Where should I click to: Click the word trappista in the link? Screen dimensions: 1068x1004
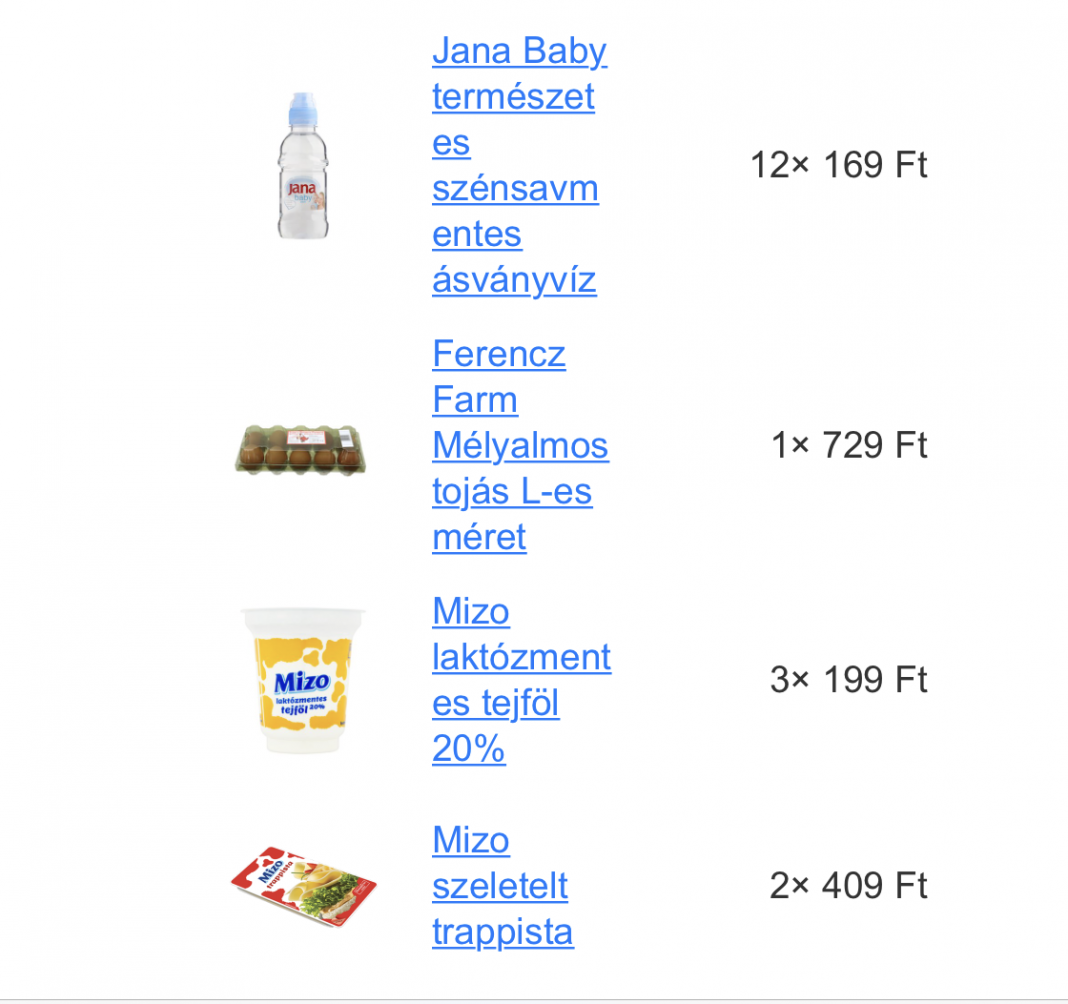tap(503, 932)
